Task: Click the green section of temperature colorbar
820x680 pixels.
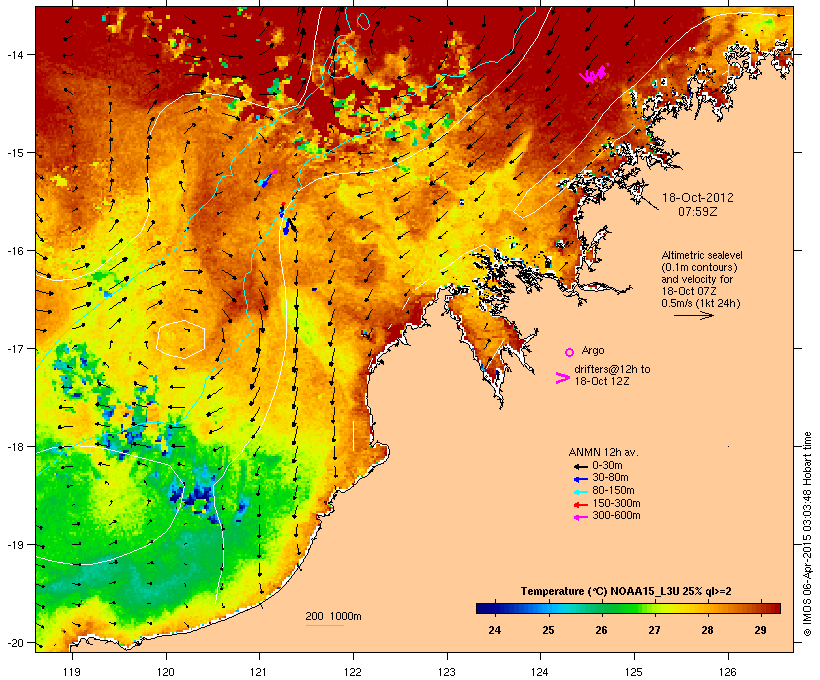Action: pyautogui.click(x=620, y=608)
